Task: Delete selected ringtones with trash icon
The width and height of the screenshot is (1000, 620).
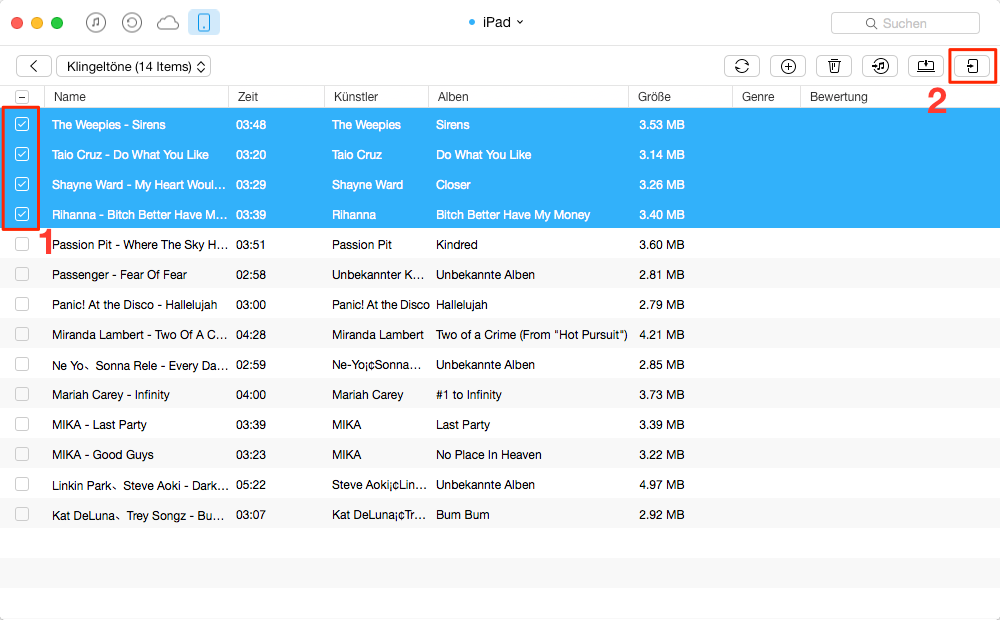Action: (834, 66)
